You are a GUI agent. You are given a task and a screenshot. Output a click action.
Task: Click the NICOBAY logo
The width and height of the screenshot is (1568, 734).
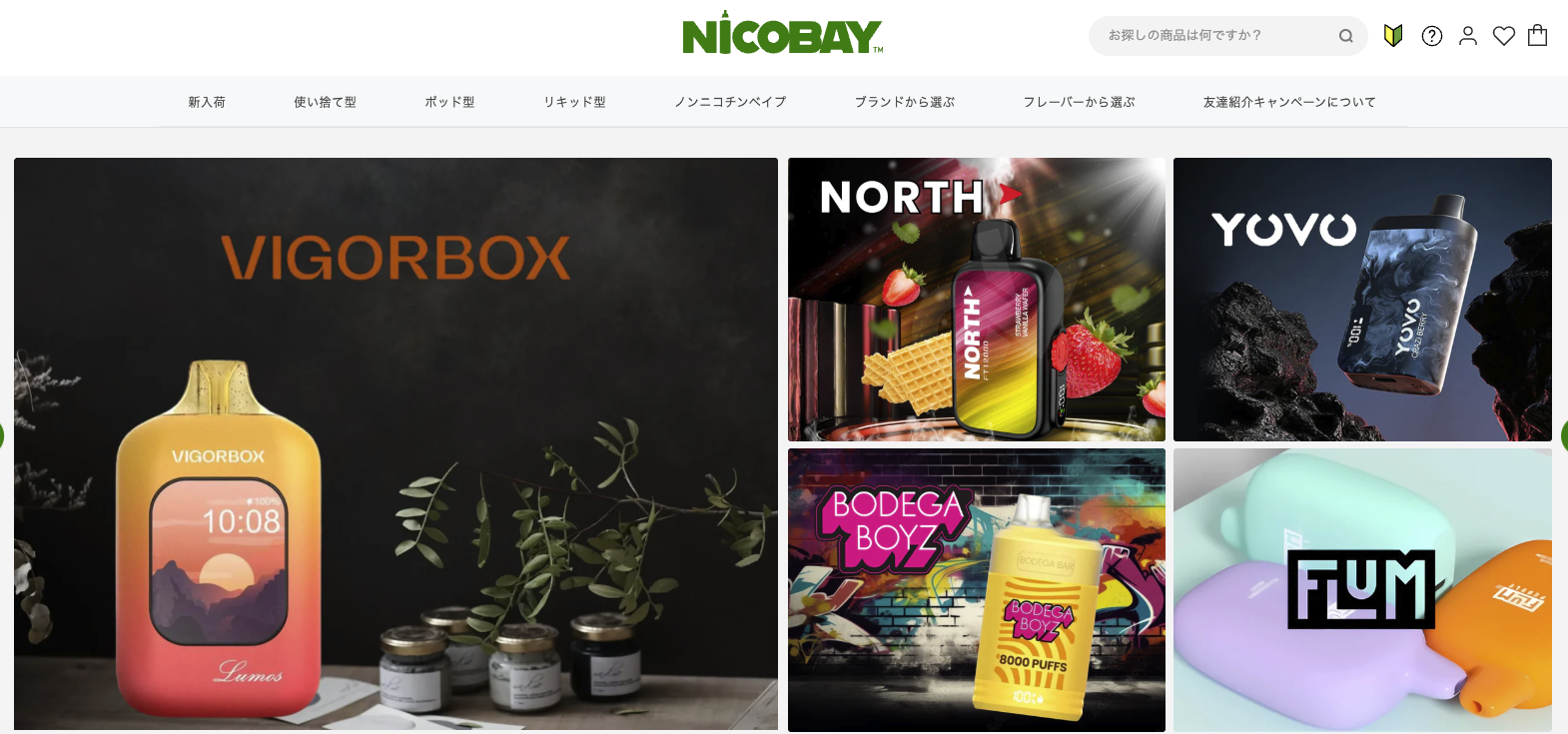[x=783, y=33]
